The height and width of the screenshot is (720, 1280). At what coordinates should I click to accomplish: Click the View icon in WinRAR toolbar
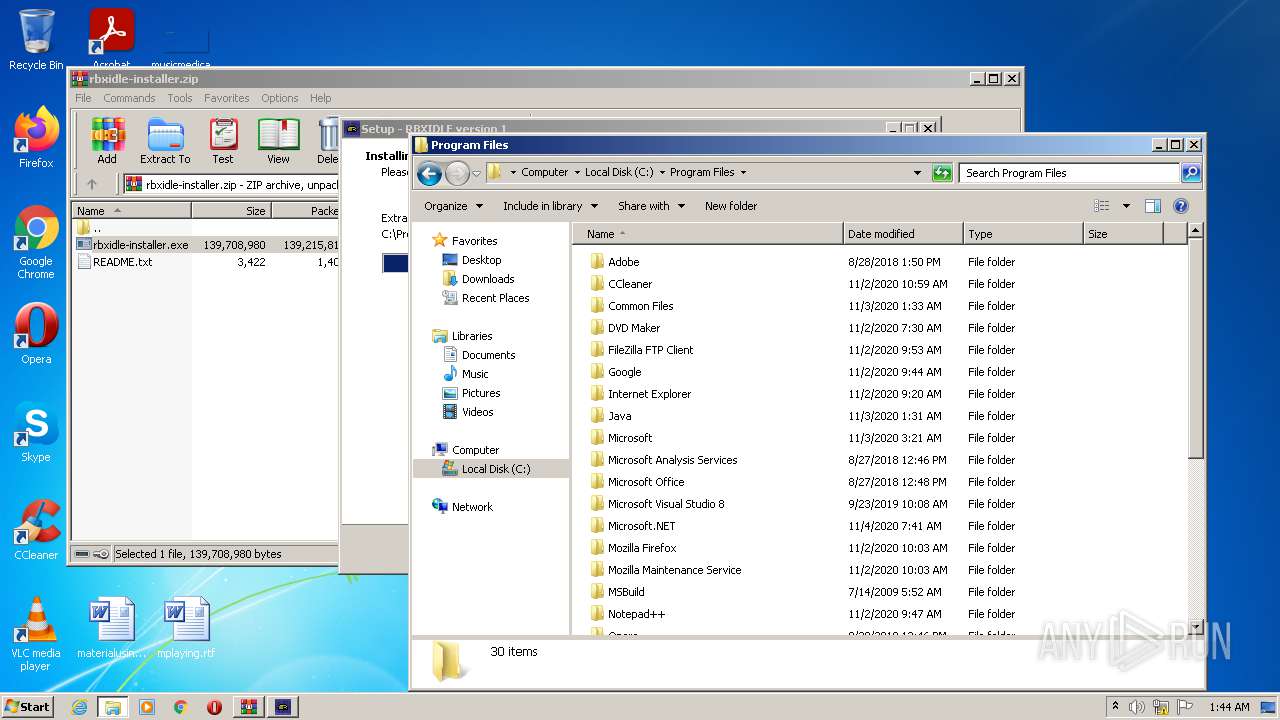(x=279, y=140)
